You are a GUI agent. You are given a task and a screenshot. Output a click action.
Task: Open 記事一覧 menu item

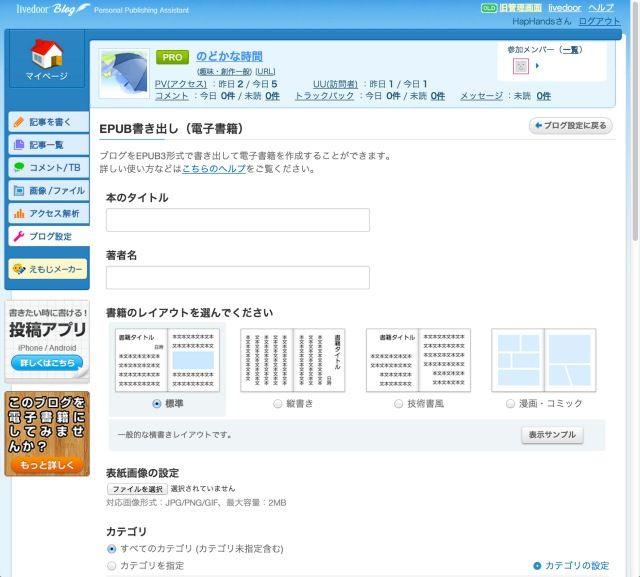pyautogui.click(x=49, y=145)
